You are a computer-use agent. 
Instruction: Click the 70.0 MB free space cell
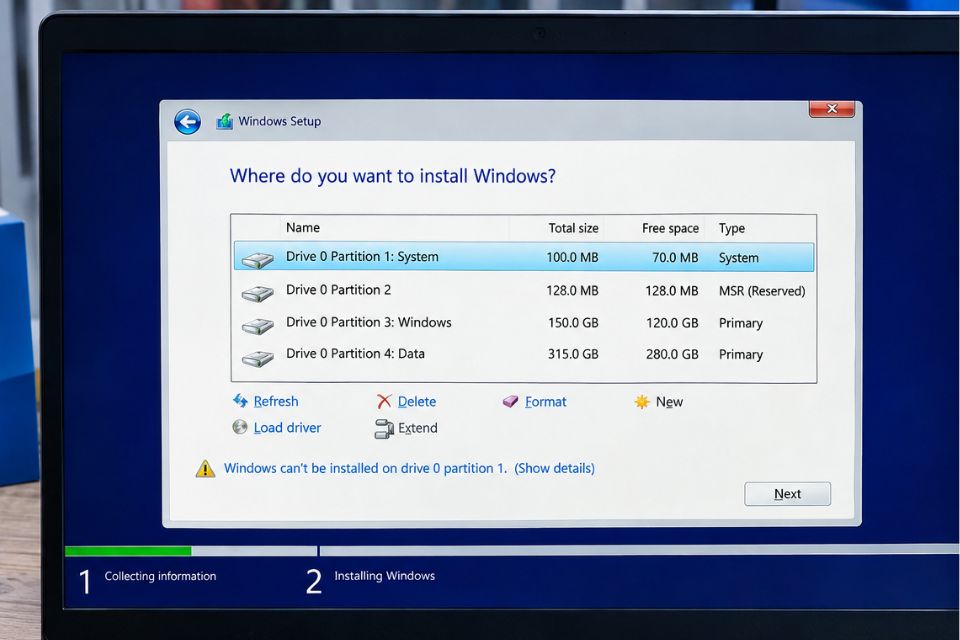coord(675,257)
